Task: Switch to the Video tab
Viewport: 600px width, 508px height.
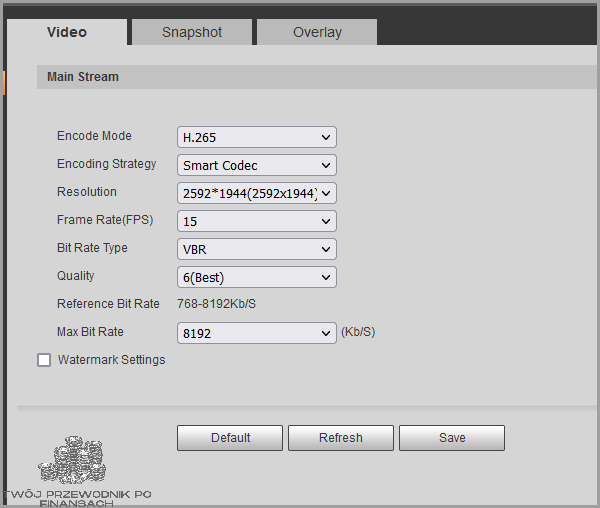Action: (x=67, y=32)
